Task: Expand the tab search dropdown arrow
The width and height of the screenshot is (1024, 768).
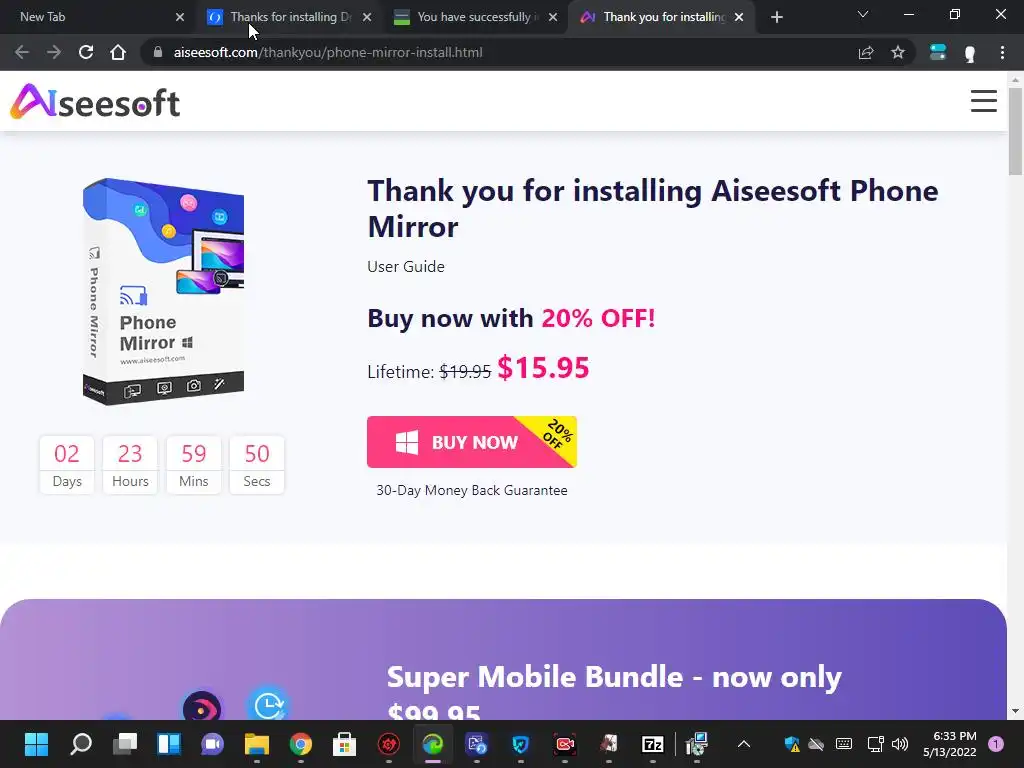Action: click(x=863, y=15)
